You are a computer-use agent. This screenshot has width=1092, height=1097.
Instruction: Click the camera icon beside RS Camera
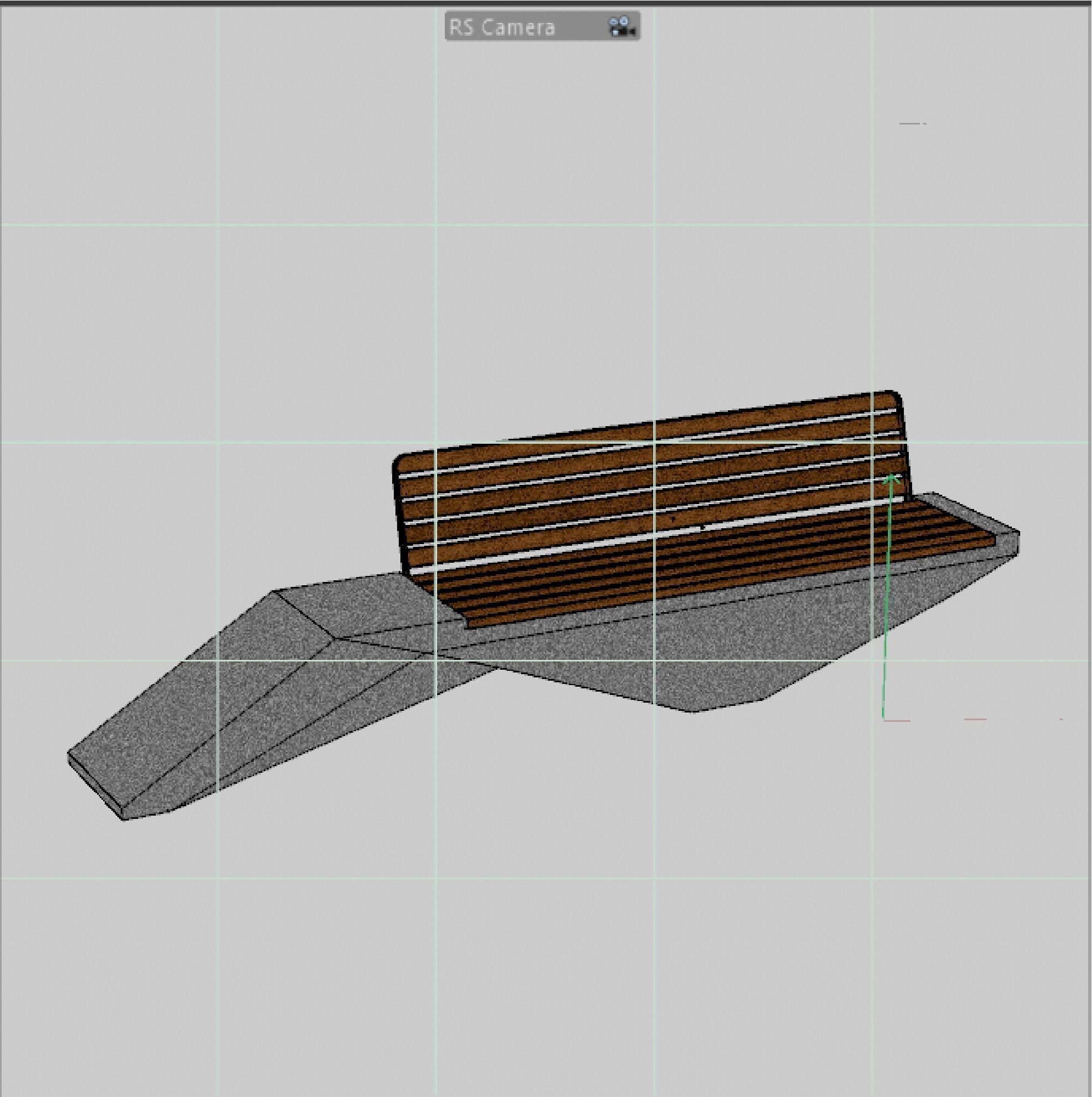tap(623, 27)
